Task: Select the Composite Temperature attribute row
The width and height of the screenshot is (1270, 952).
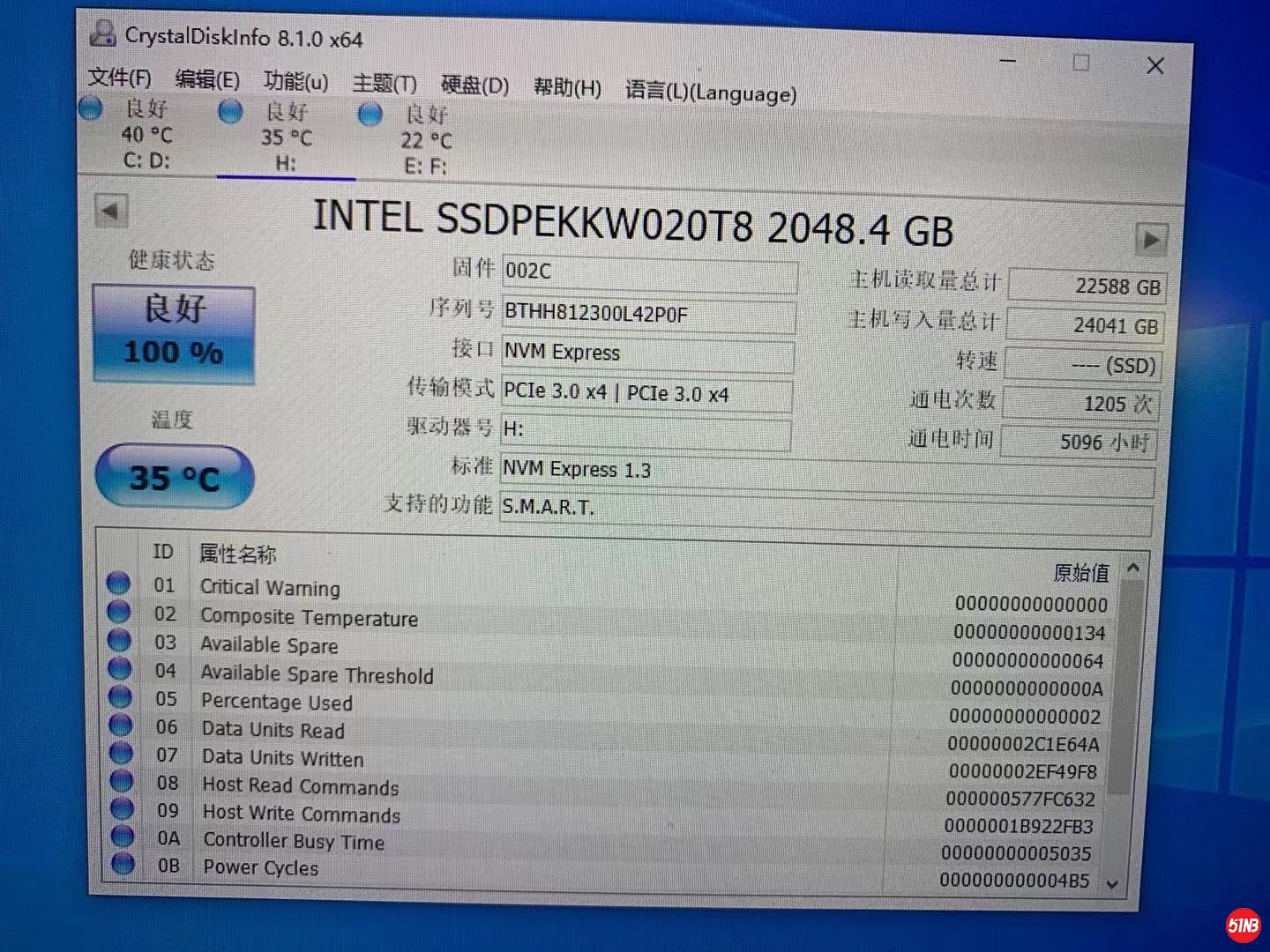Action: (x=609, y=624)
